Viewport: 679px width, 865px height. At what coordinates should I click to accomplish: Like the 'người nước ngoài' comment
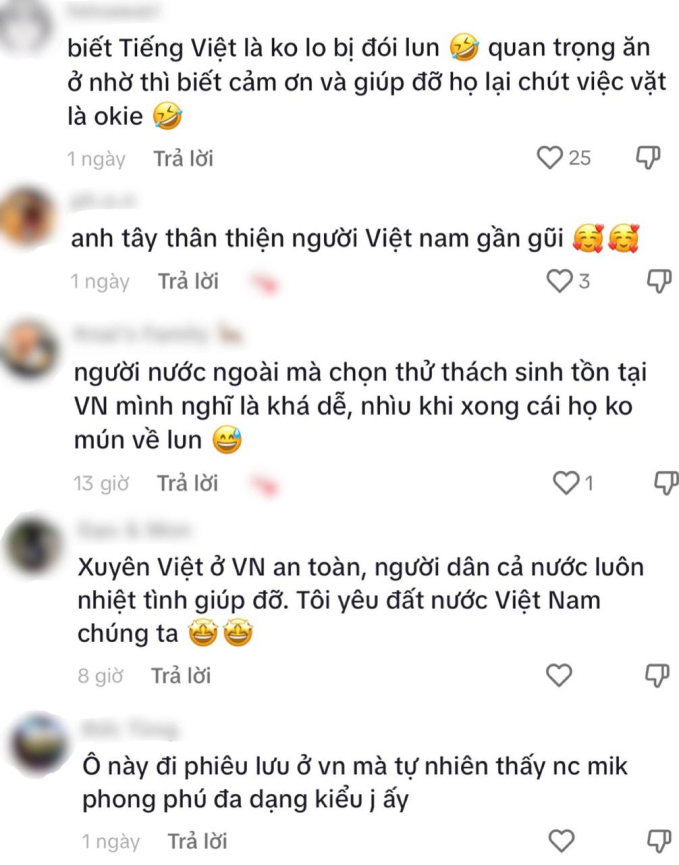(565, 483)
